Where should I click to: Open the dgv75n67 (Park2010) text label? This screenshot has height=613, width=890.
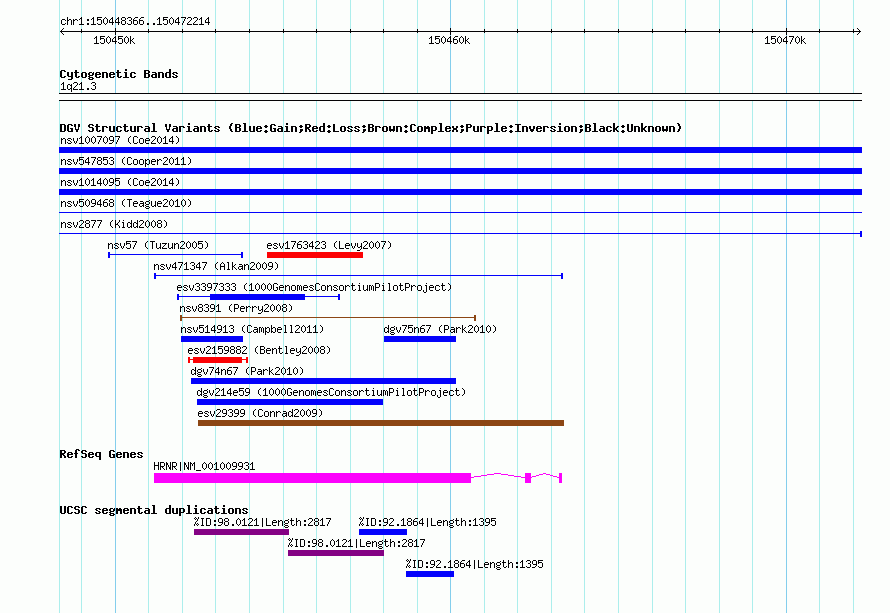(x=440, y=329)
